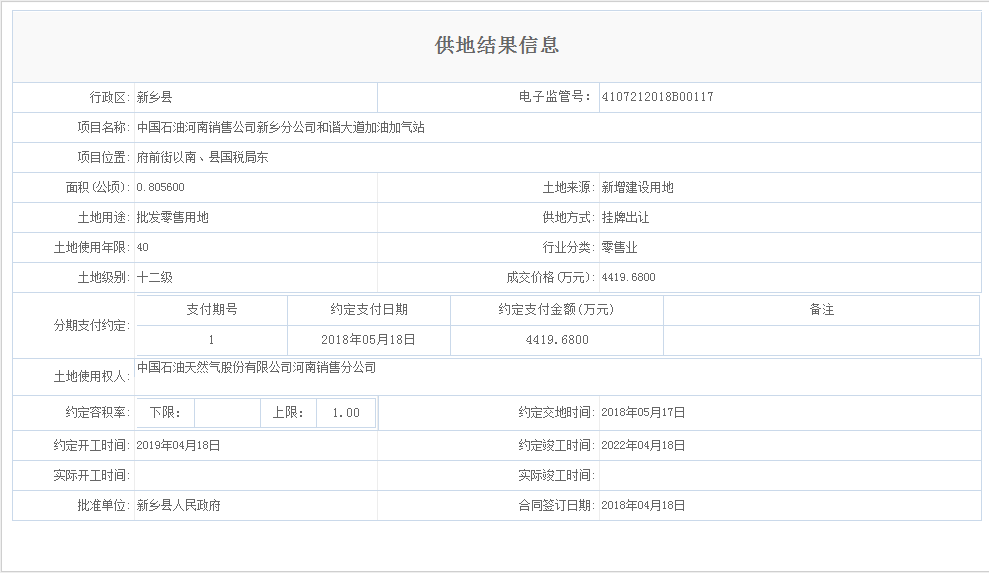Select the 约定开工时间 date 2019年04月18日
The width and height of the screenshot is (989, 573).
tap(178, 446)
